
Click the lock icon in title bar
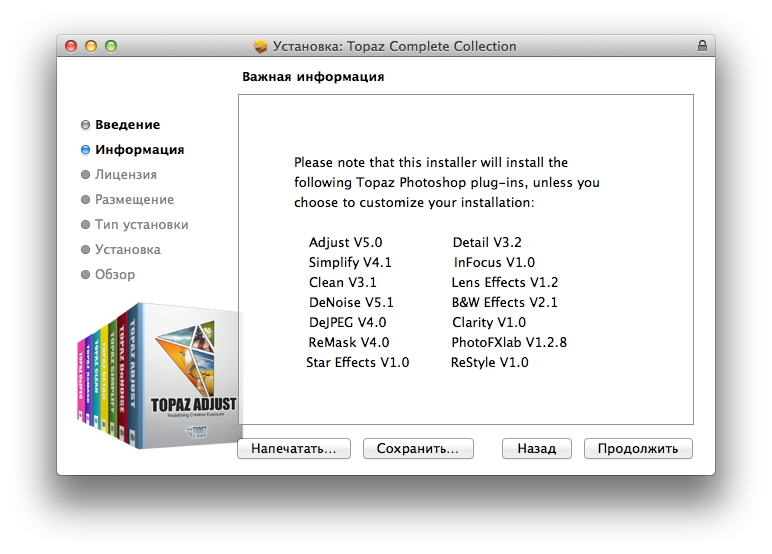pos(702,46)
